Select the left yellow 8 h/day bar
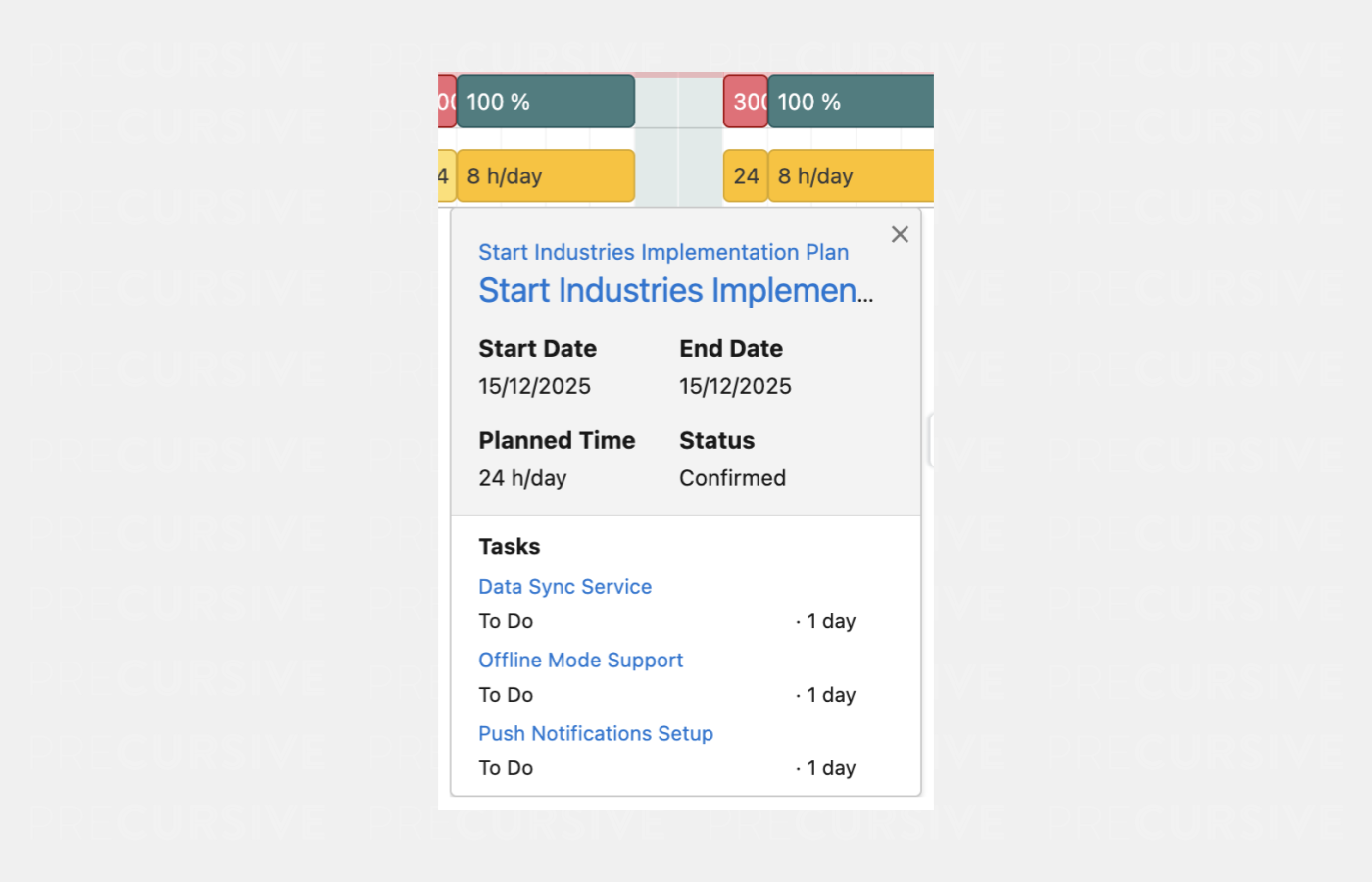The height and width of the screenshot is (882, 1372). coord(545,176)
